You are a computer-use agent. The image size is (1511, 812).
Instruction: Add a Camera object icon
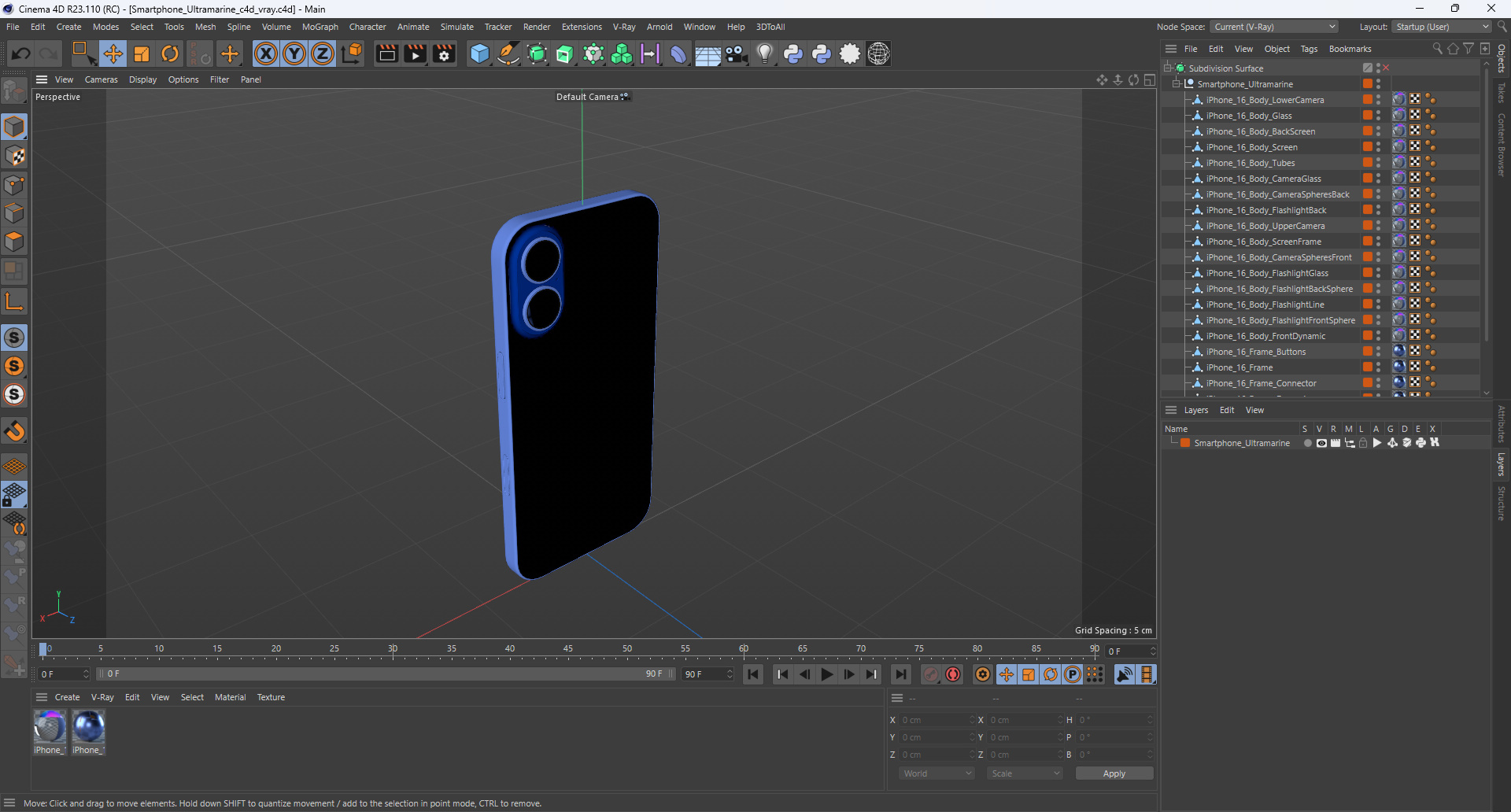click(736, 54)
